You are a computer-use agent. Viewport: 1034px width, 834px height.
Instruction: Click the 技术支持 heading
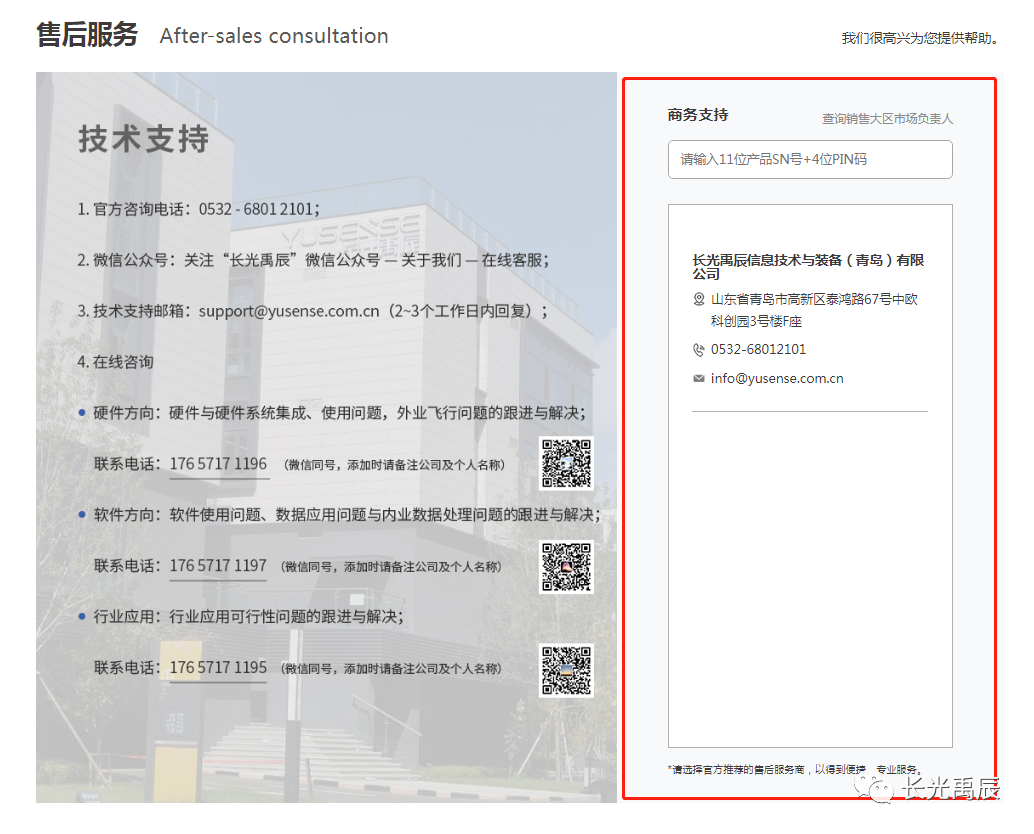pyautogui.click(x=144, y=139)
